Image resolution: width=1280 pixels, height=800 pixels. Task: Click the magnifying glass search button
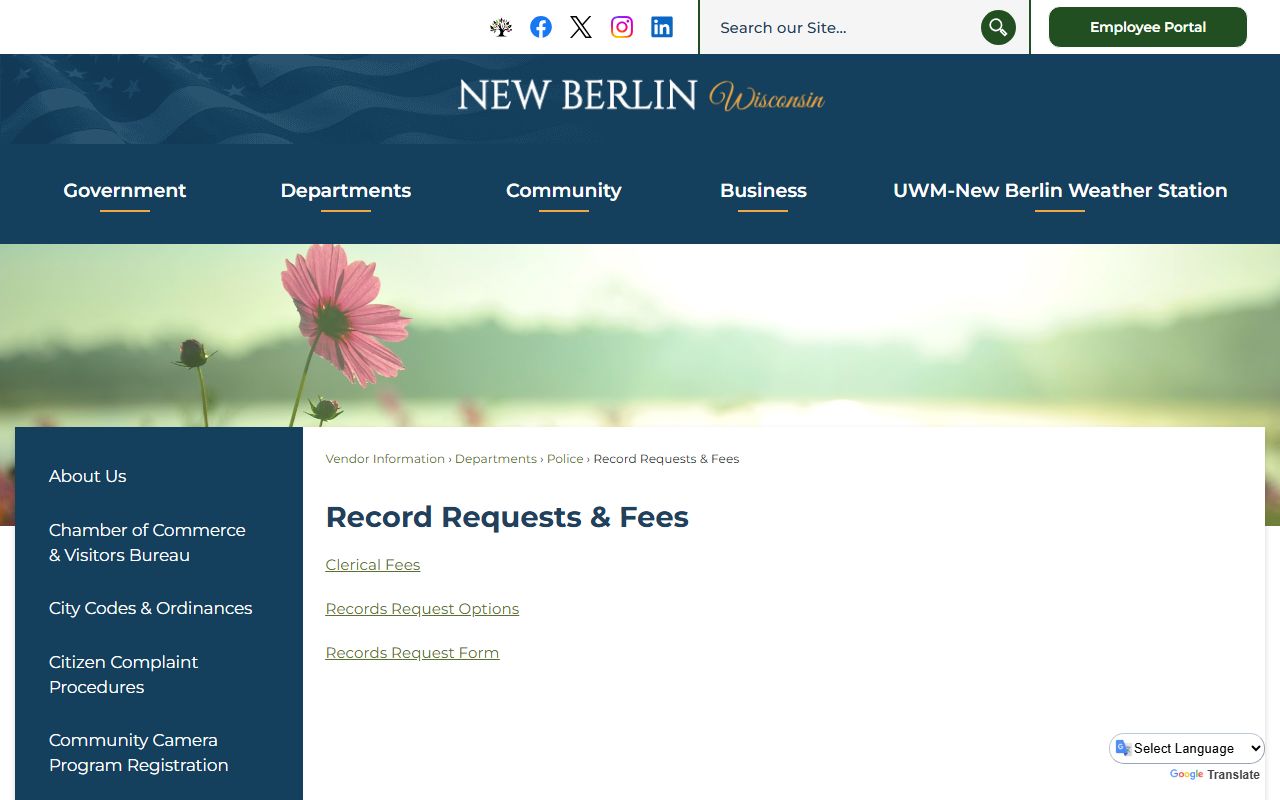pyautogui.click(x=998, y=27)
